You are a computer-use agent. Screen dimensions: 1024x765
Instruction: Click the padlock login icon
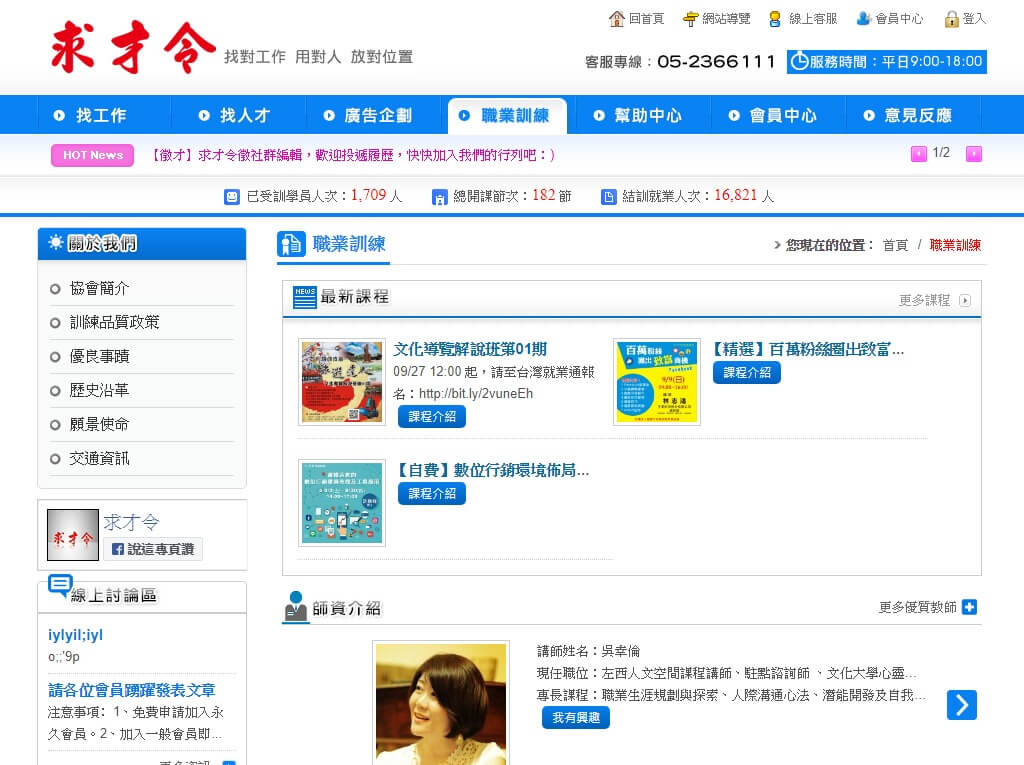[952, 19]
